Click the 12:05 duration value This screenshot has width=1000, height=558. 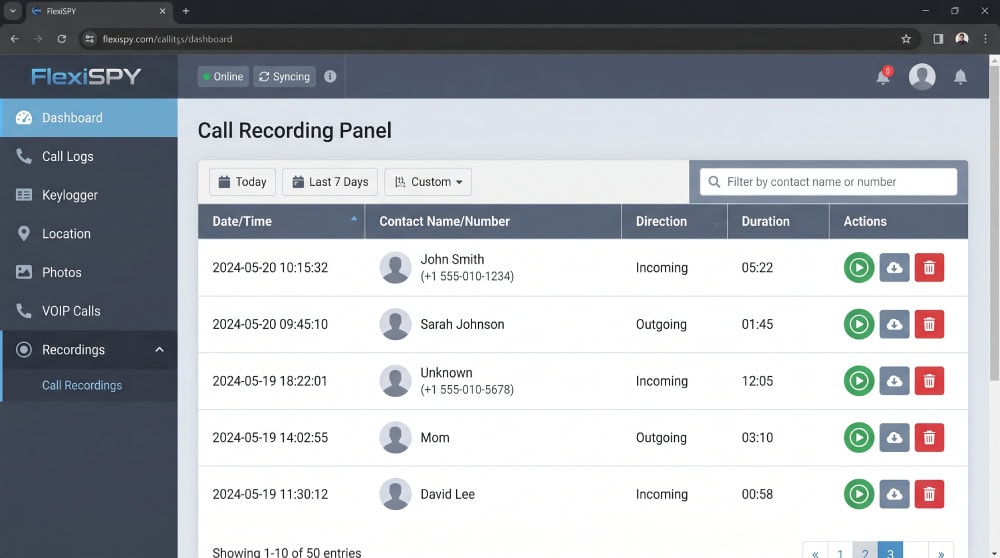click(x=757, y=381)
